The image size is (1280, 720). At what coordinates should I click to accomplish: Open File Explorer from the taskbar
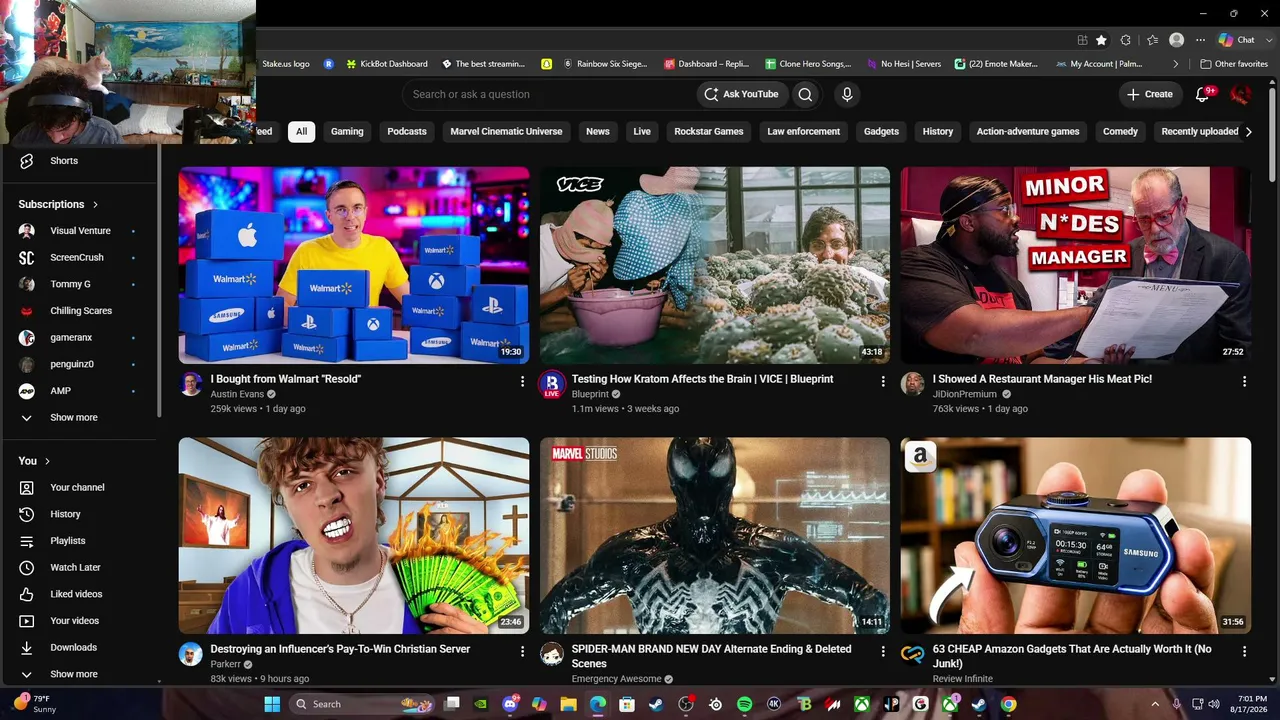click(568, 704)
